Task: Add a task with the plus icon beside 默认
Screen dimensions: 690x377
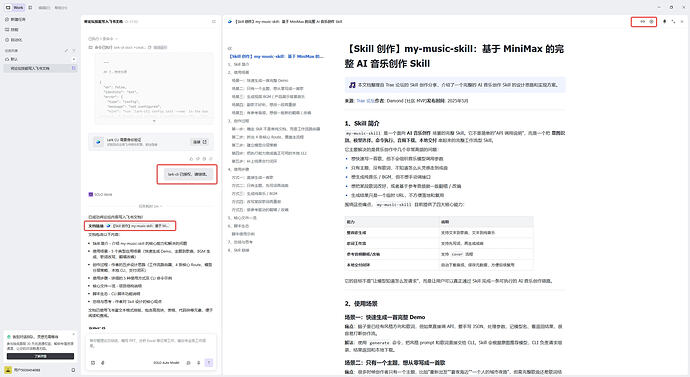Action: click(x=73, y=59)
